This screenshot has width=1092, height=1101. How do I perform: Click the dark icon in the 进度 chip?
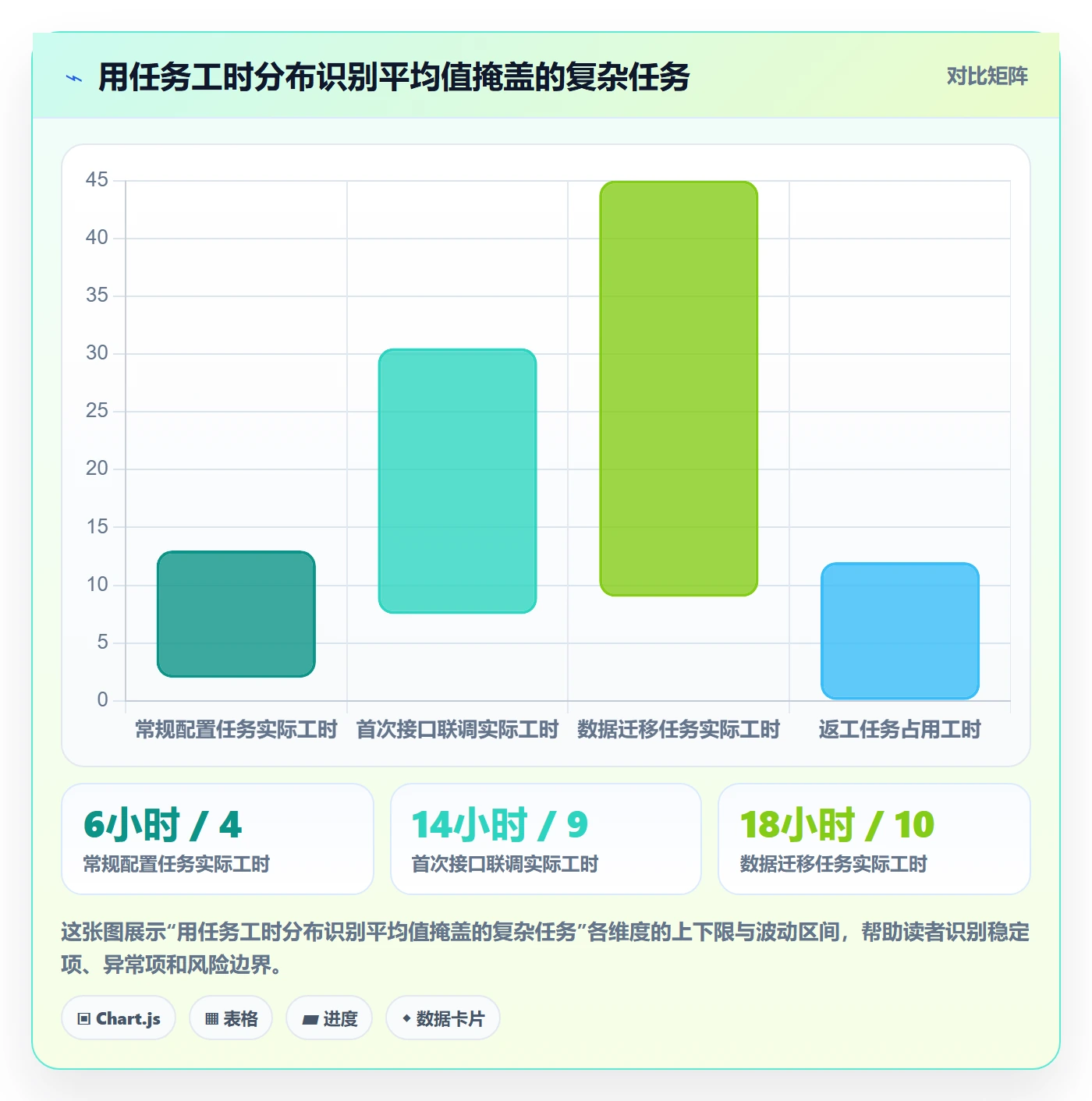[310, 1019]
